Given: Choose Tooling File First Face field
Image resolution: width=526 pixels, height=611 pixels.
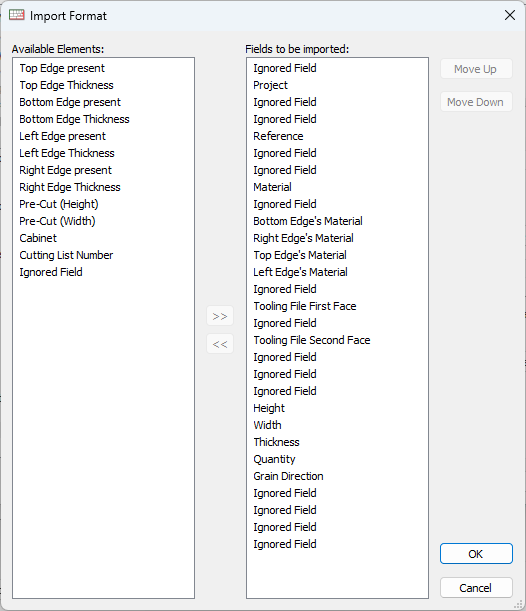Looking at the screenshot, I should (x=305, y=306).
